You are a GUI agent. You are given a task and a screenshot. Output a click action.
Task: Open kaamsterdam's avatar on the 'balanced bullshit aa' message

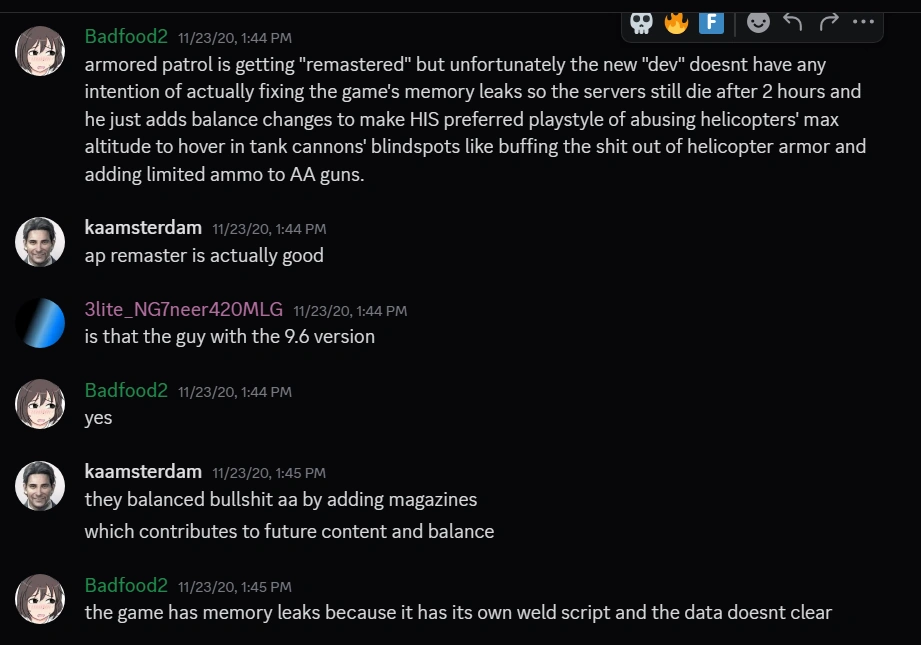pos(40,485)
